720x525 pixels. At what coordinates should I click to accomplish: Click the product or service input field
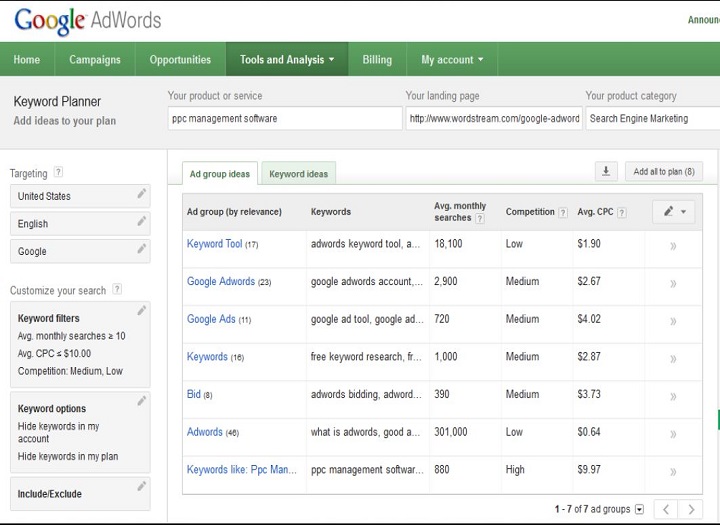285,119
